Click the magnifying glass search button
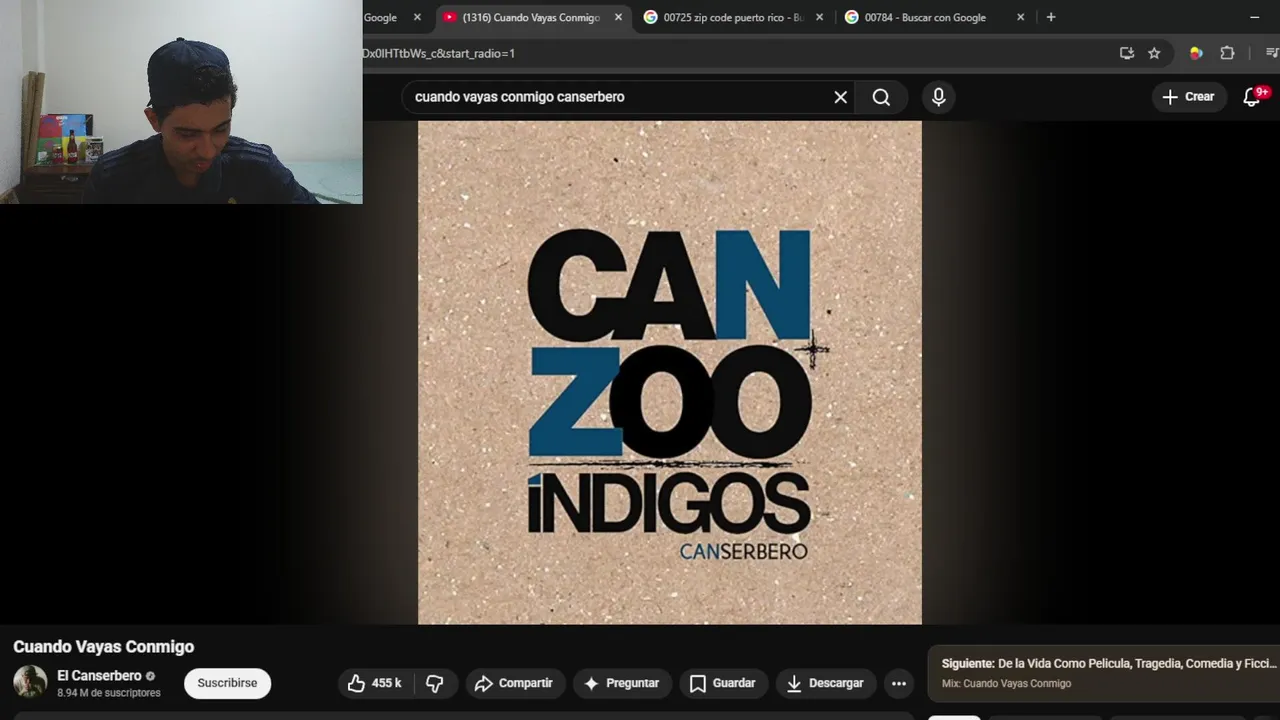This screenshot has width=1280, height=720. point(881,97)
